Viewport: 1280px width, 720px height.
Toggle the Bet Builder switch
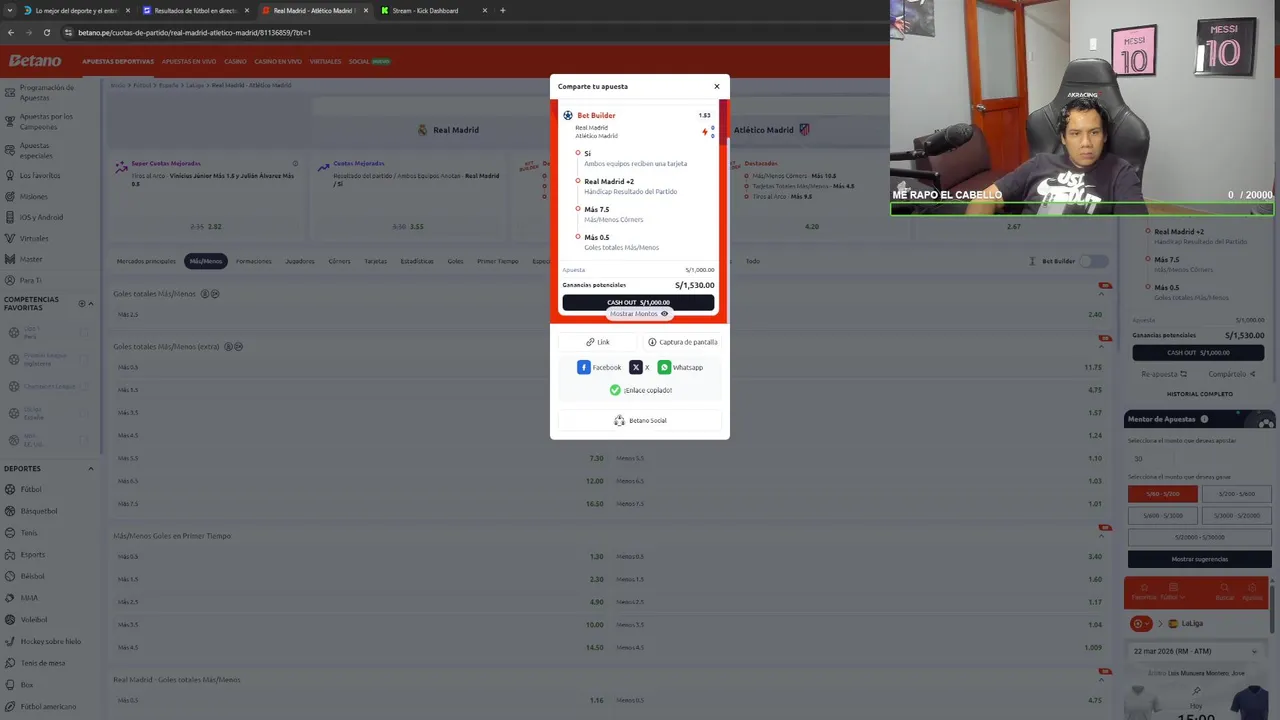click(x=1094, y=261)
